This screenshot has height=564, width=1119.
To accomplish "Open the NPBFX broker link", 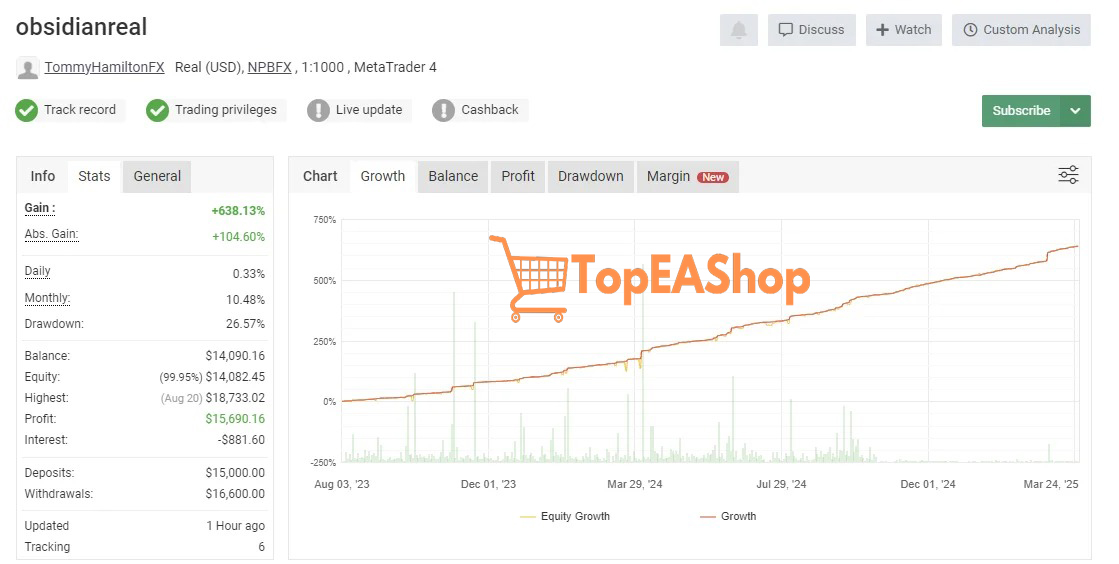I will [269, 67].
